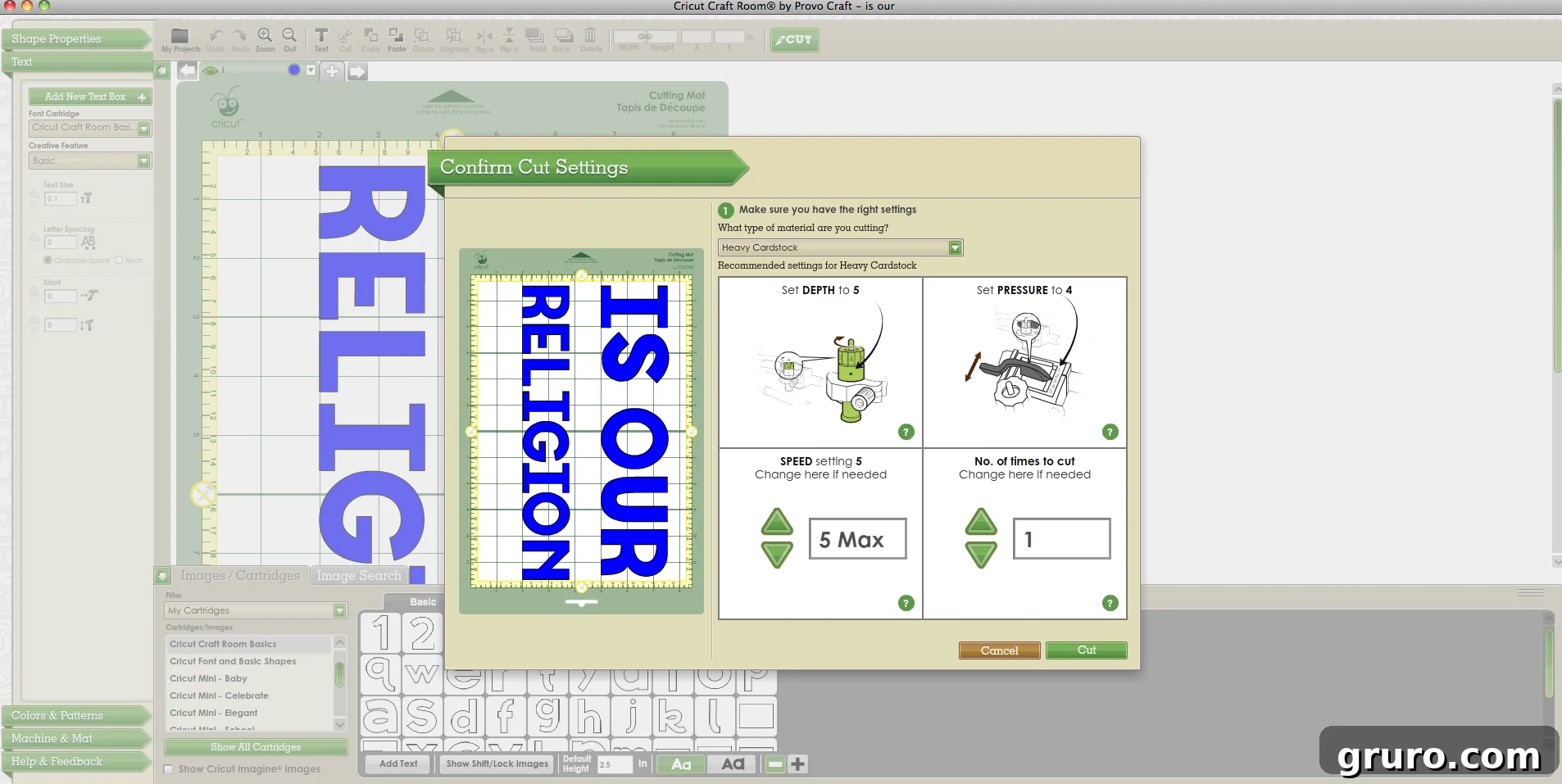Open the Shape Properties panel
This screenshot has height=784, width=1562.
pos(75,39)
